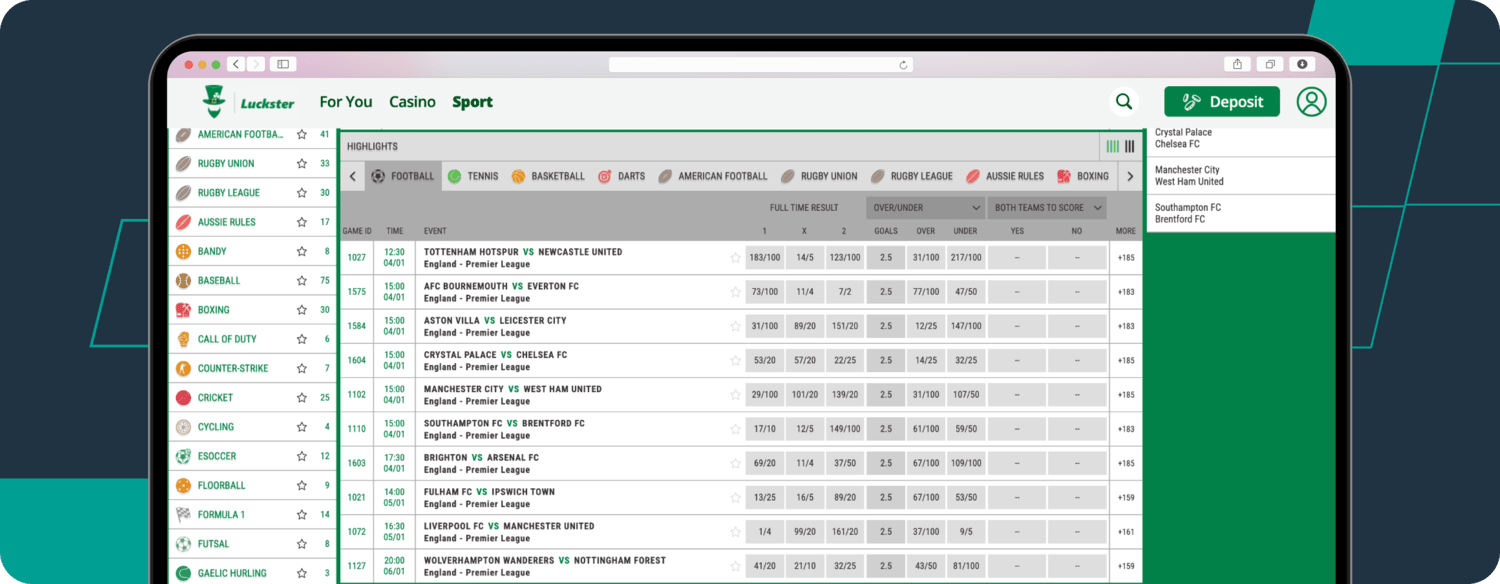1500x584 pixels.
Task: Click the browser downloads icon
Action: [x=1302, y=64]
